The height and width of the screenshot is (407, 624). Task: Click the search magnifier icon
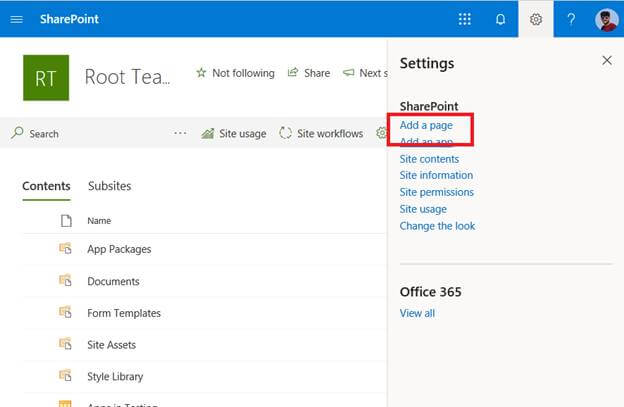point(17,132)
